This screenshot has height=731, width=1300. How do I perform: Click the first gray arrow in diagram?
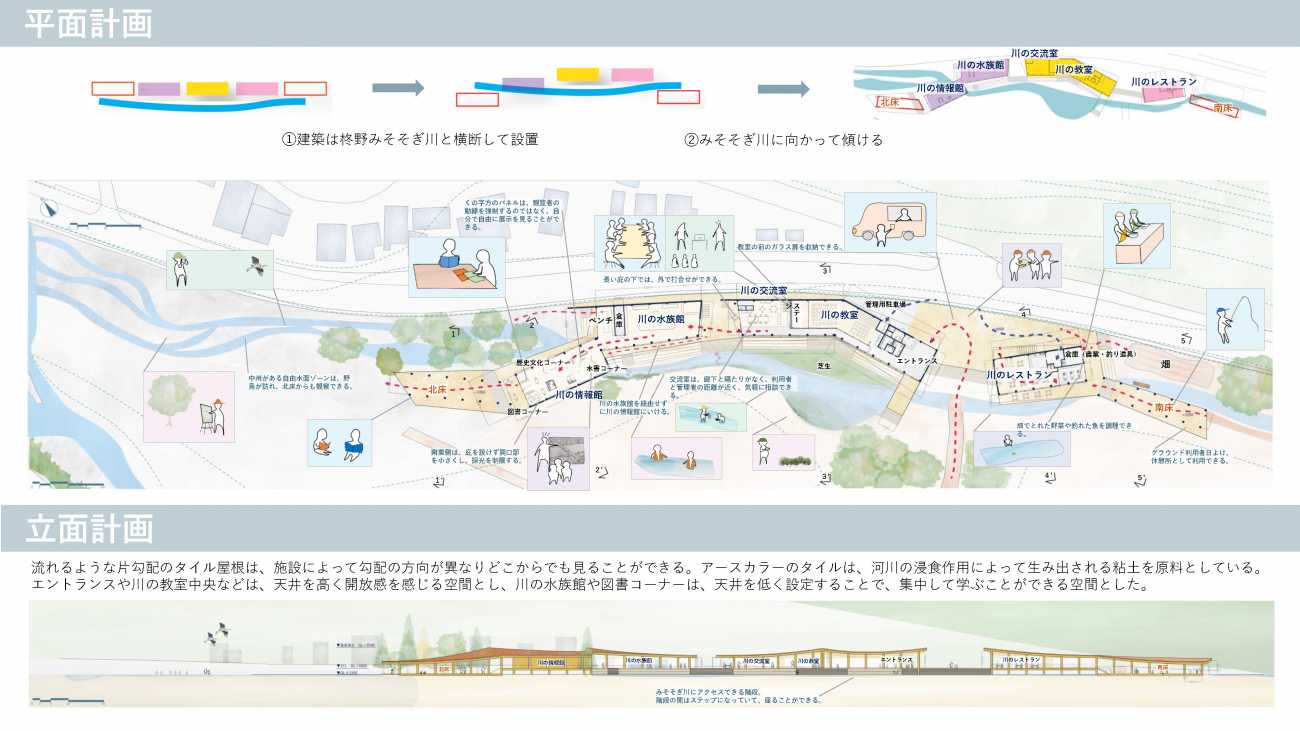click(397, 88)
